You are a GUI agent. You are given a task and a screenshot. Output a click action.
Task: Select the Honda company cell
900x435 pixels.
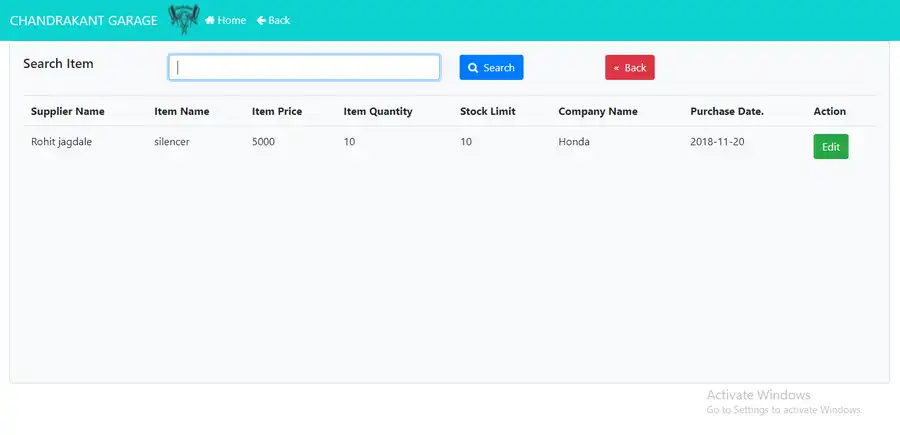[x=574, y=142]
